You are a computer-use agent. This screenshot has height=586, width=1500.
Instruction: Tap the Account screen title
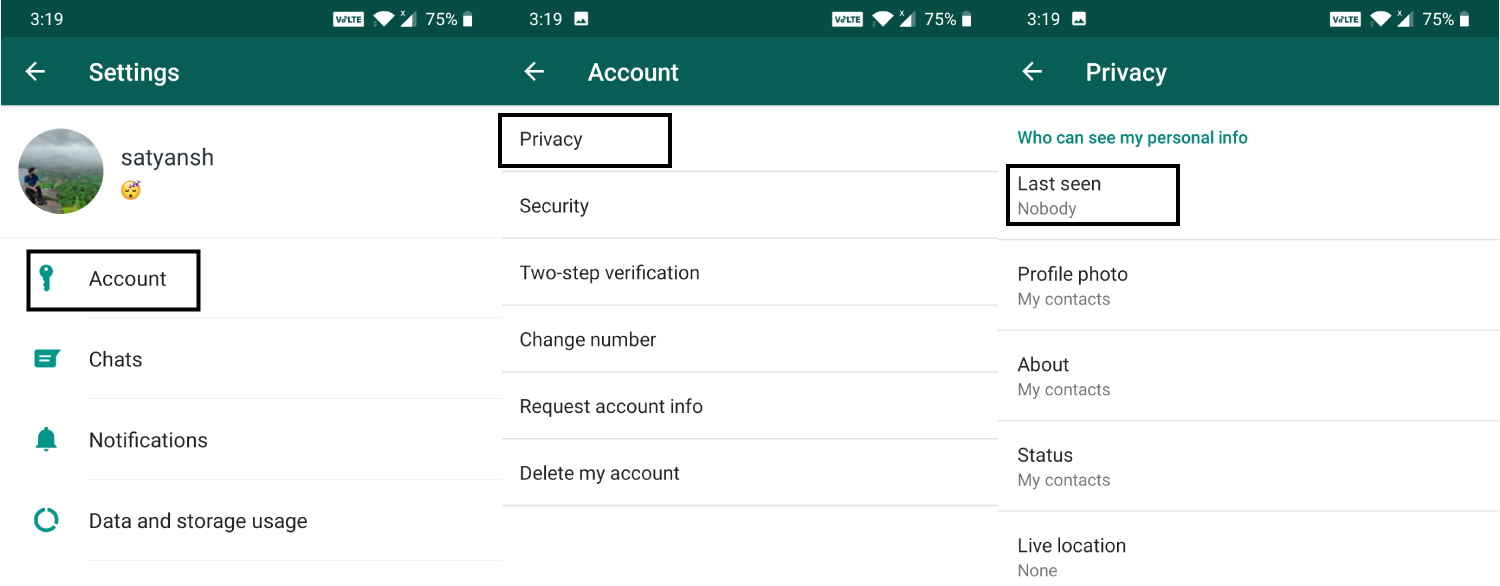click(x=633, y=73)
